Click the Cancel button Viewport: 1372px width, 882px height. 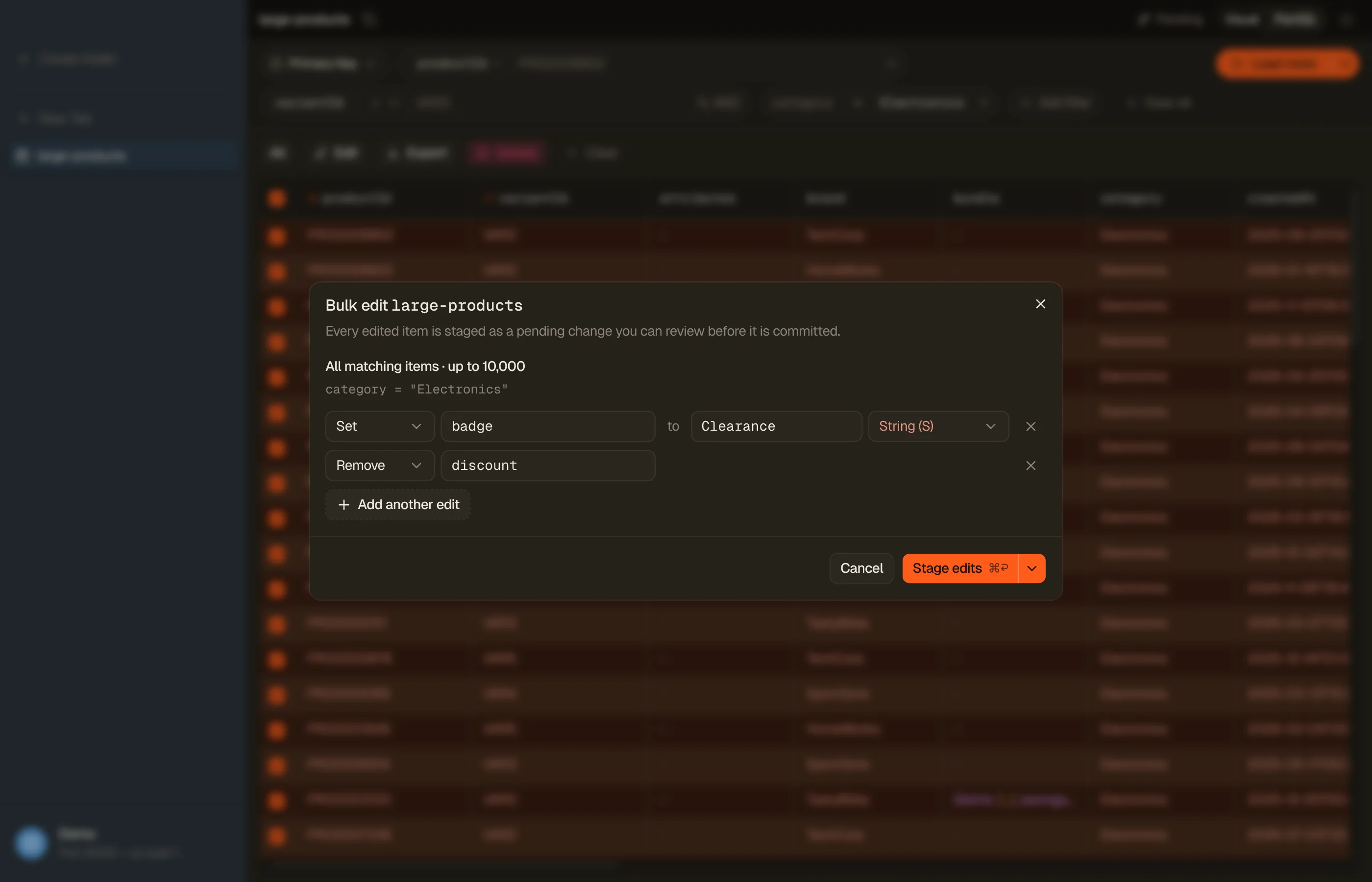pos(861,568)
